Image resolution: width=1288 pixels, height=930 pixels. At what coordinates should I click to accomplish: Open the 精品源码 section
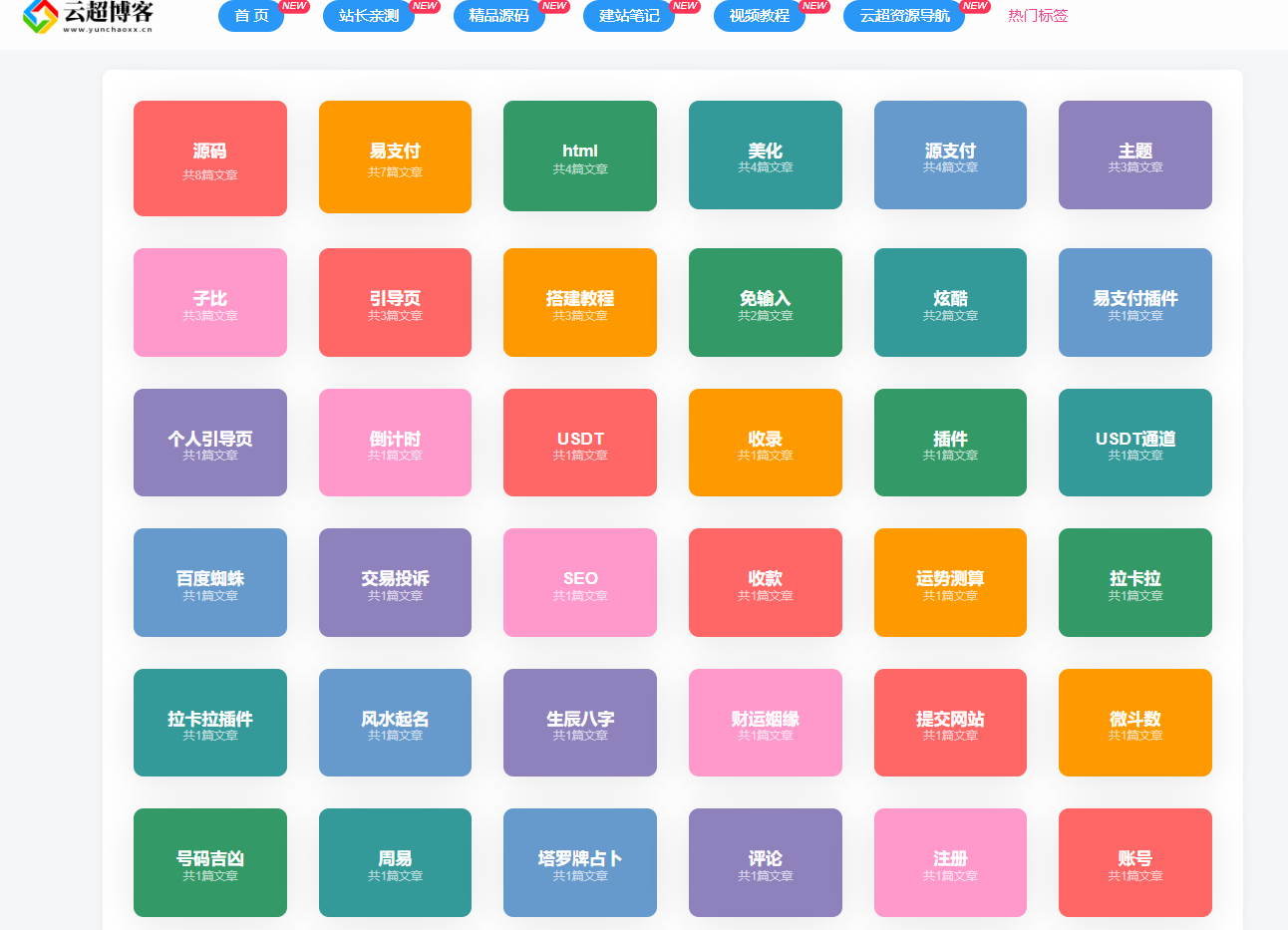(498, 16)
